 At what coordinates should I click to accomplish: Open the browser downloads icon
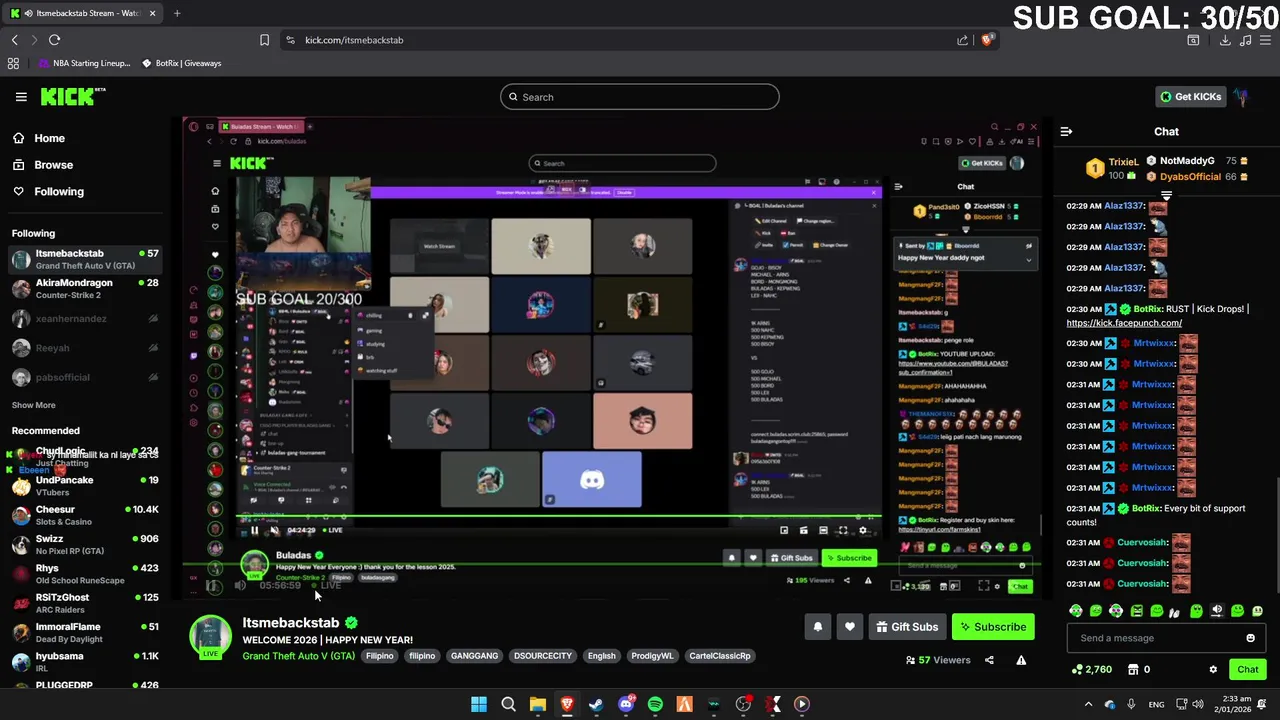(1225, 40)
